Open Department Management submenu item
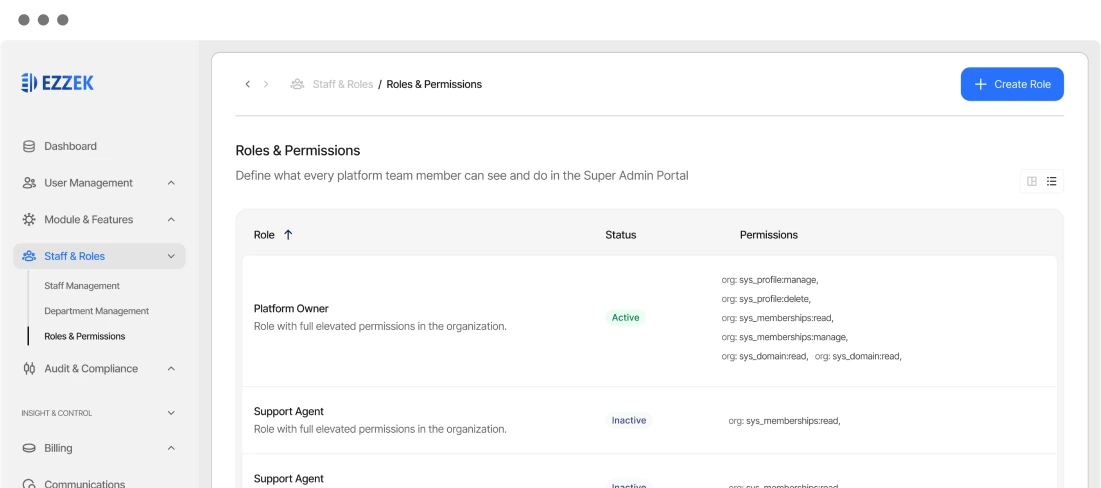Image resolution: width=1101 pixels, height=488 pixels. click(96, 310)
